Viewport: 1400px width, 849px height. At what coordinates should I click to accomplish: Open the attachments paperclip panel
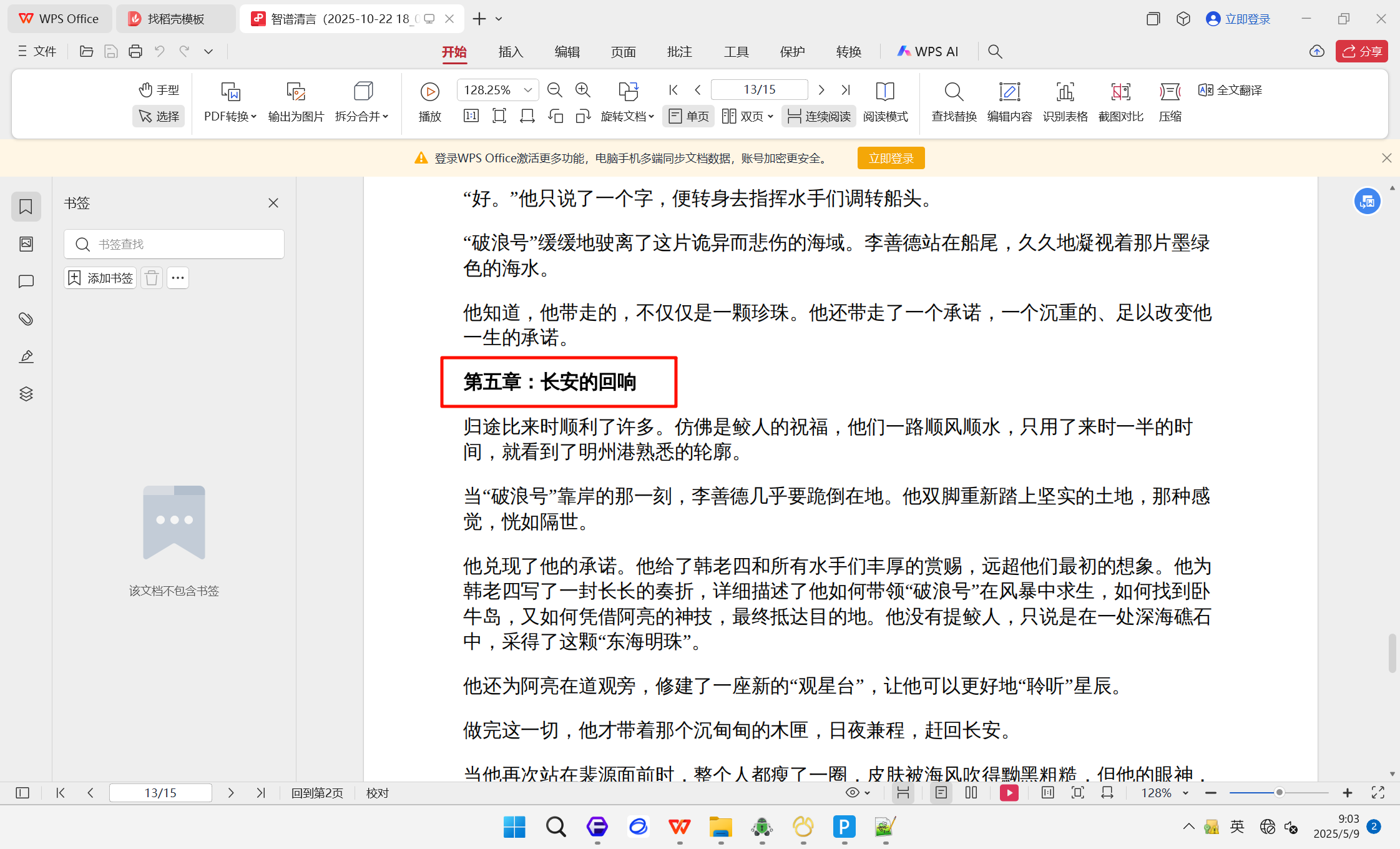click(x=26, y=319)
